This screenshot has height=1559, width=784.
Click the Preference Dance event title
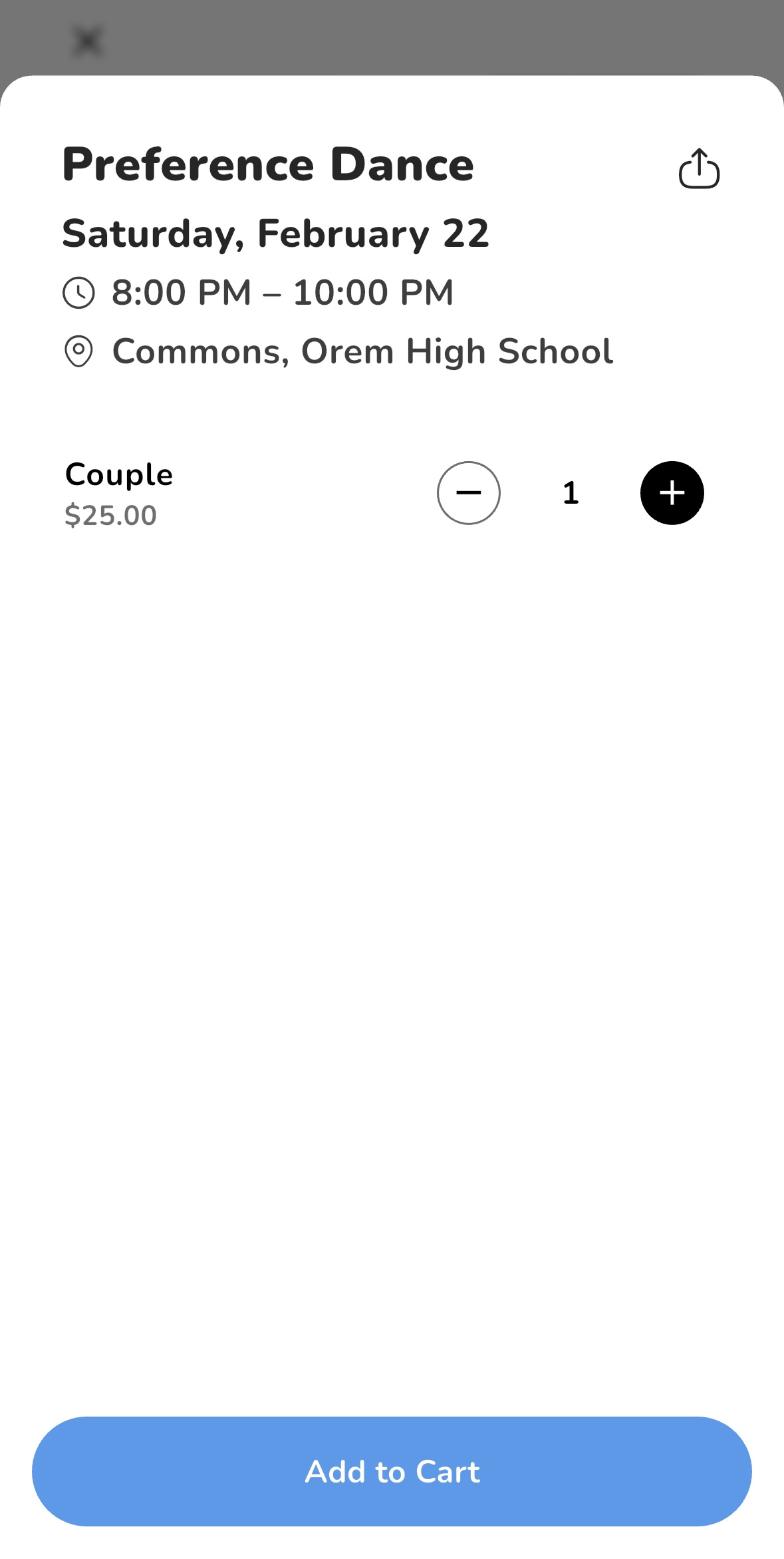pos(267,165)
